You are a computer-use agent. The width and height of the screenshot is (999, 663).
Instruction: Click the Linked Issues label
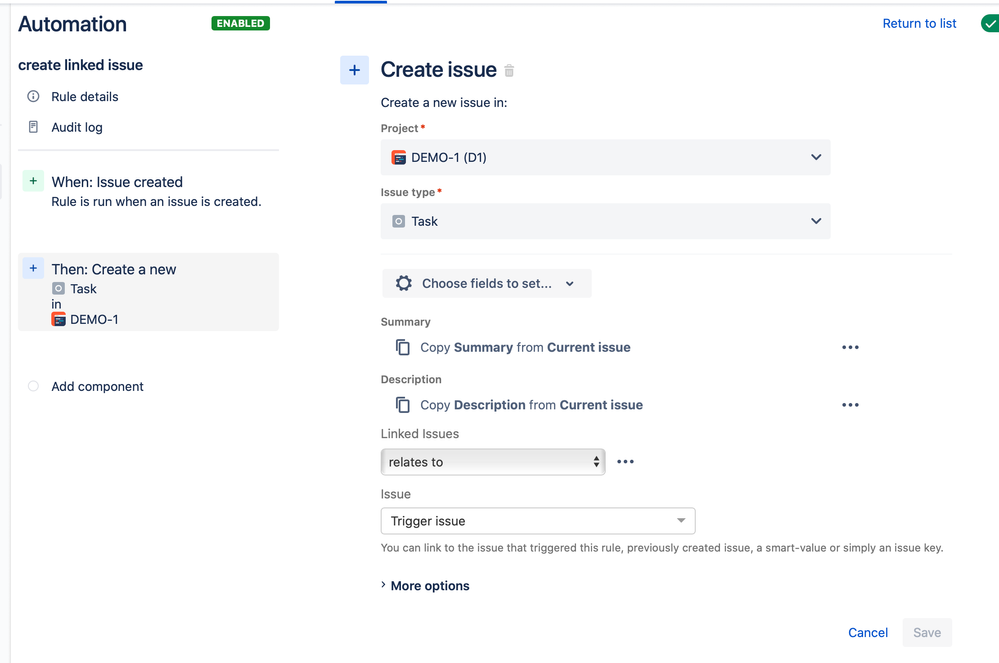click(420, 434)
